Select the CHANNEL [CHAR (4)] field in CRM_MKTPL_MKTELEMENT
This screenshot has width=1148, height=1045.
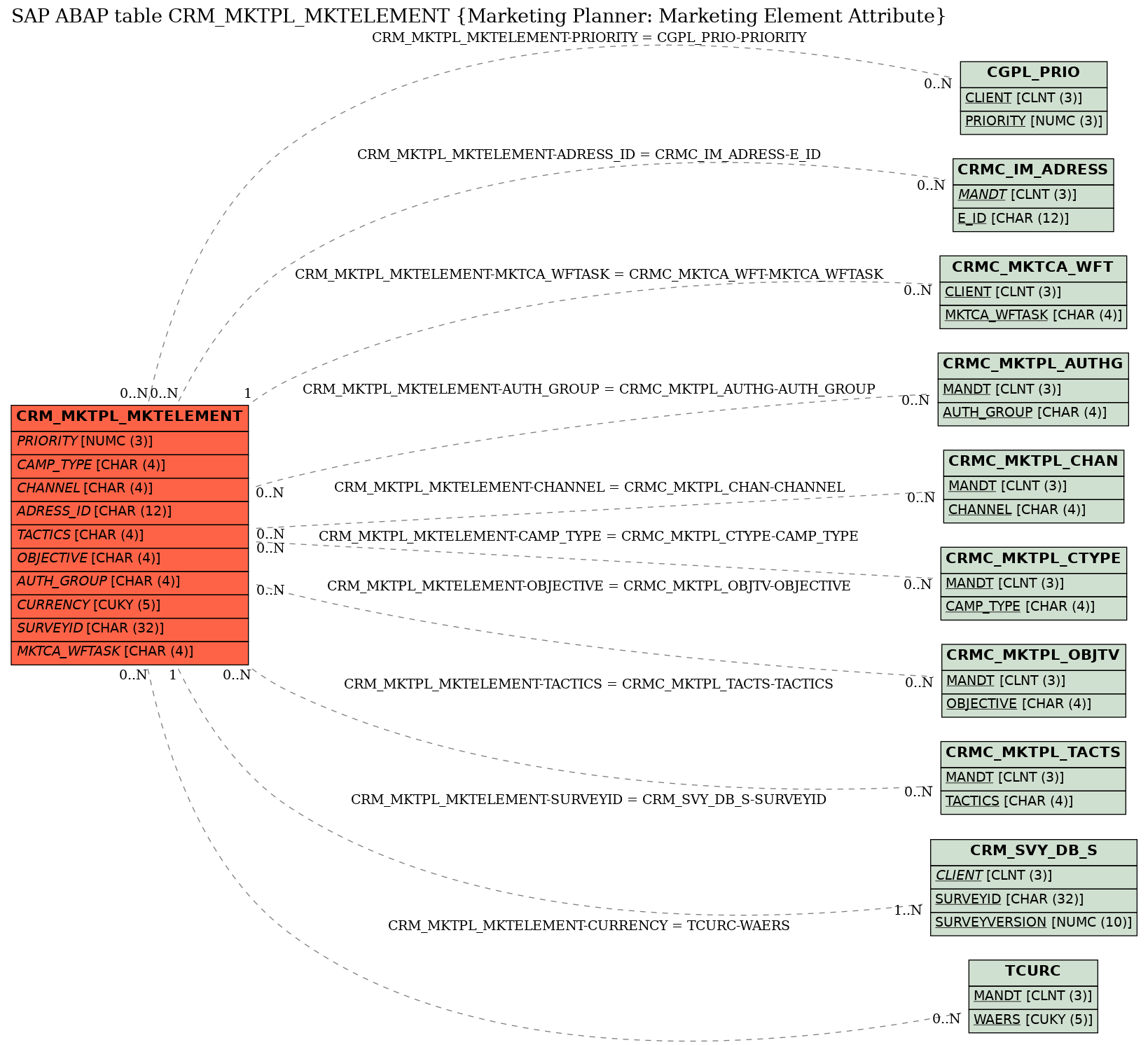coord(130,489)
